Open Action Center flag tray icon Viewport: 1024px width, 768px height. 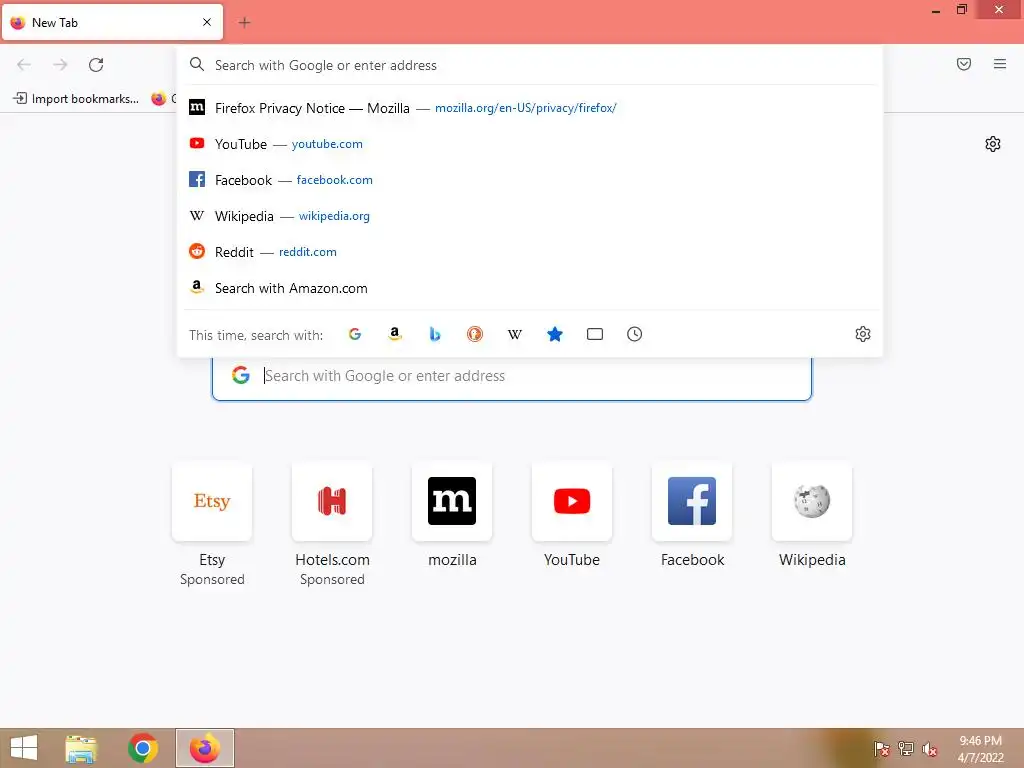click(x=882, y=749)
